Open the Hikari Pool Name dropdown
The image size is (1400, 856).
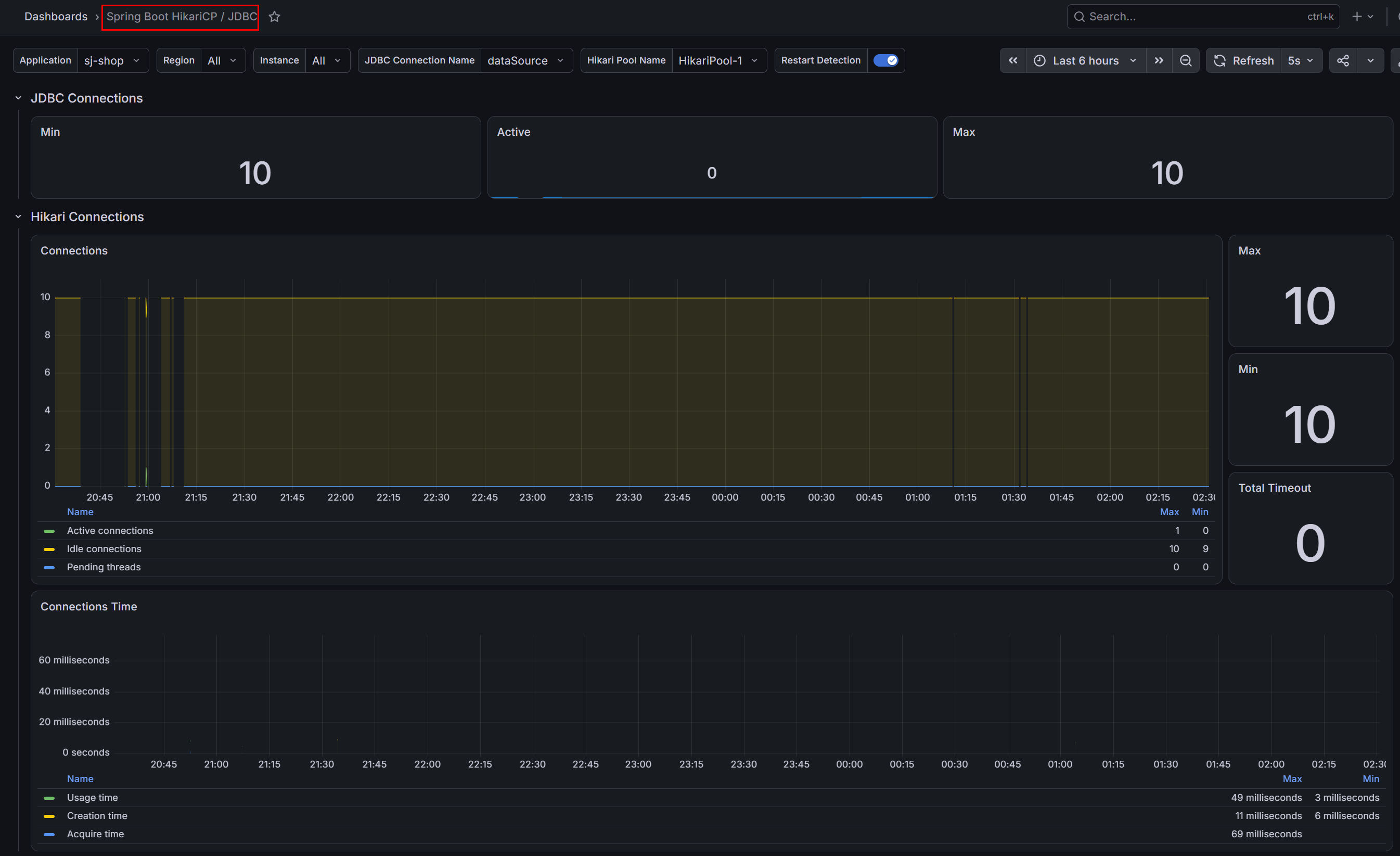coord(718,60)
